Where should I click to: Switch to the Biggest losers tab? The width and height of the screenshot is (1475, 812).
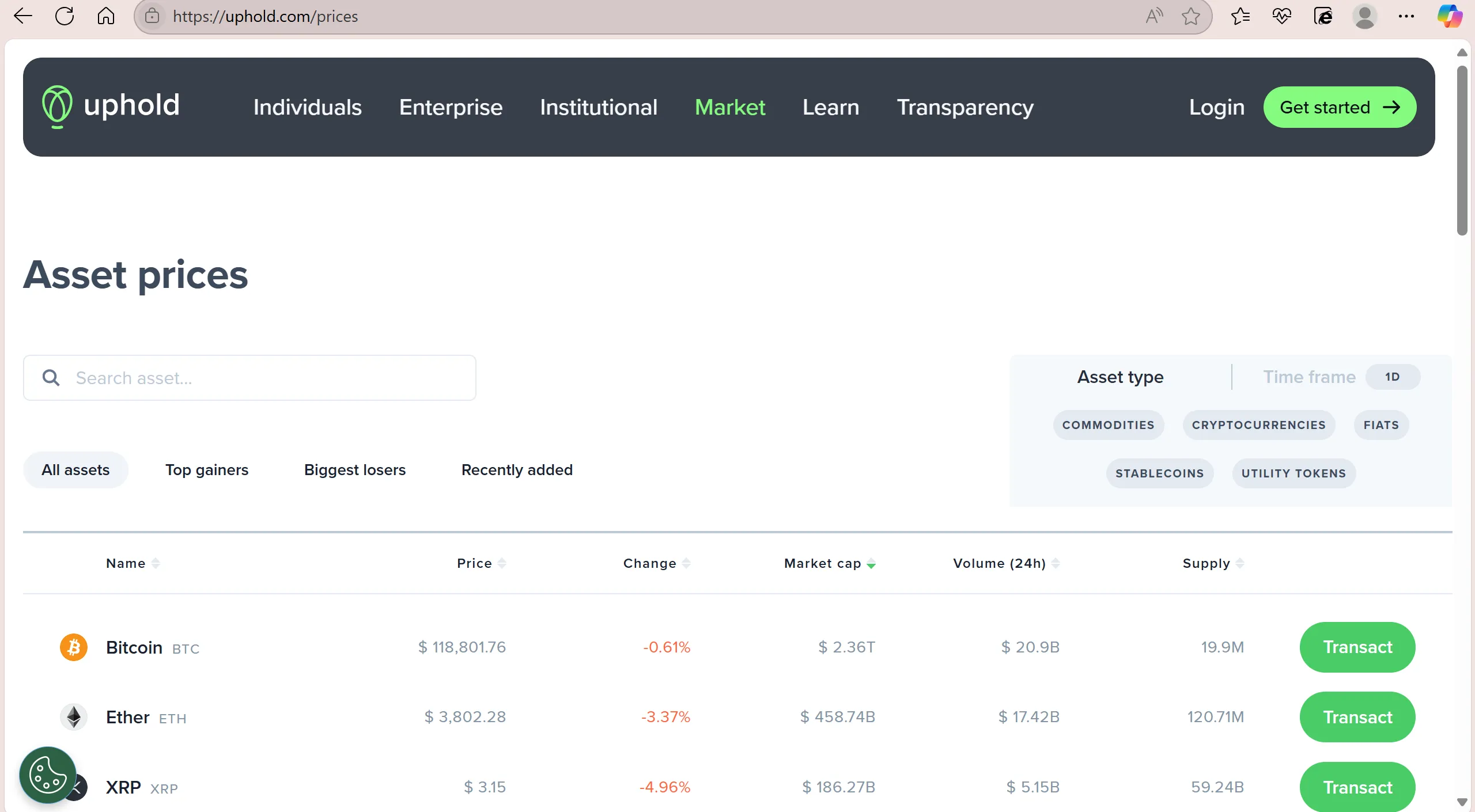pyautogui.click(x=355, y=470)
